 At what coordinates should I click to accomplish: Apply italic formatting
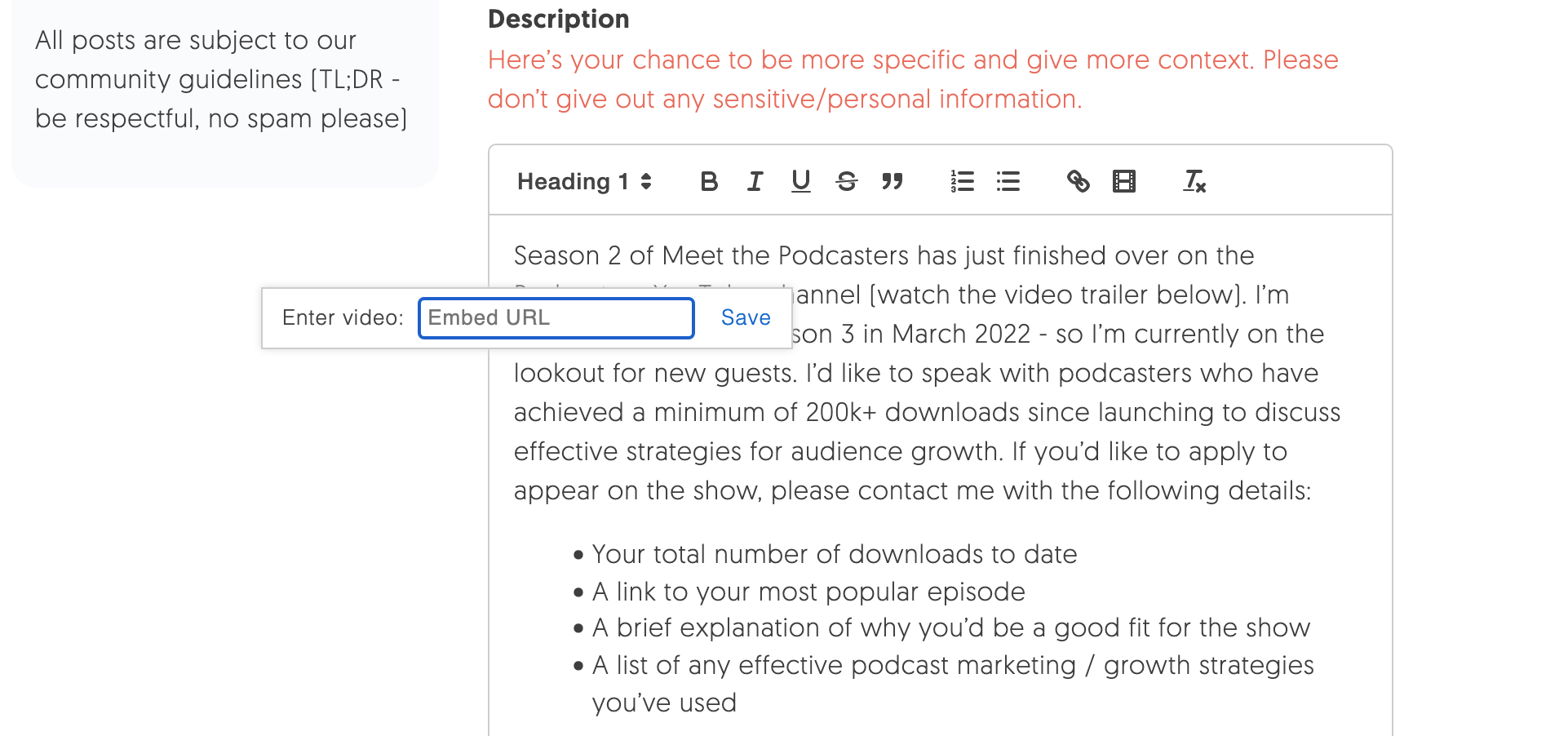[x=755, y=181]
